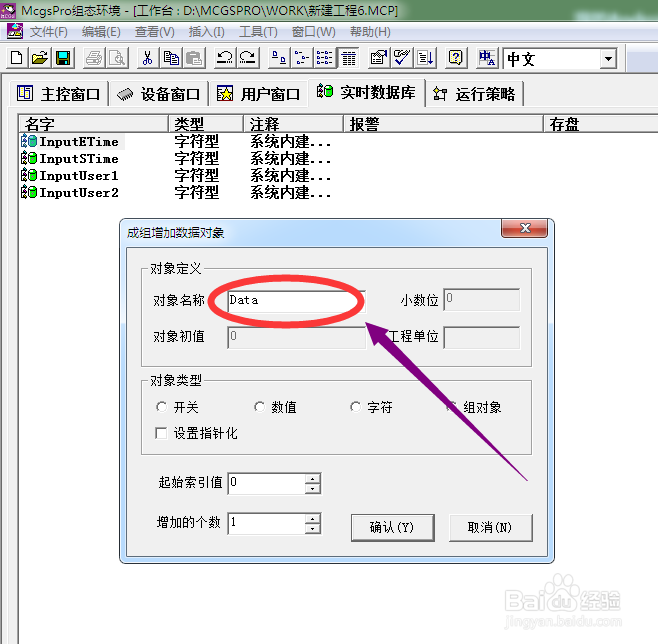The width and height of the screenshot is (658, 644).
Task: Click the Cut scissors icon
Action: [148, 58]
